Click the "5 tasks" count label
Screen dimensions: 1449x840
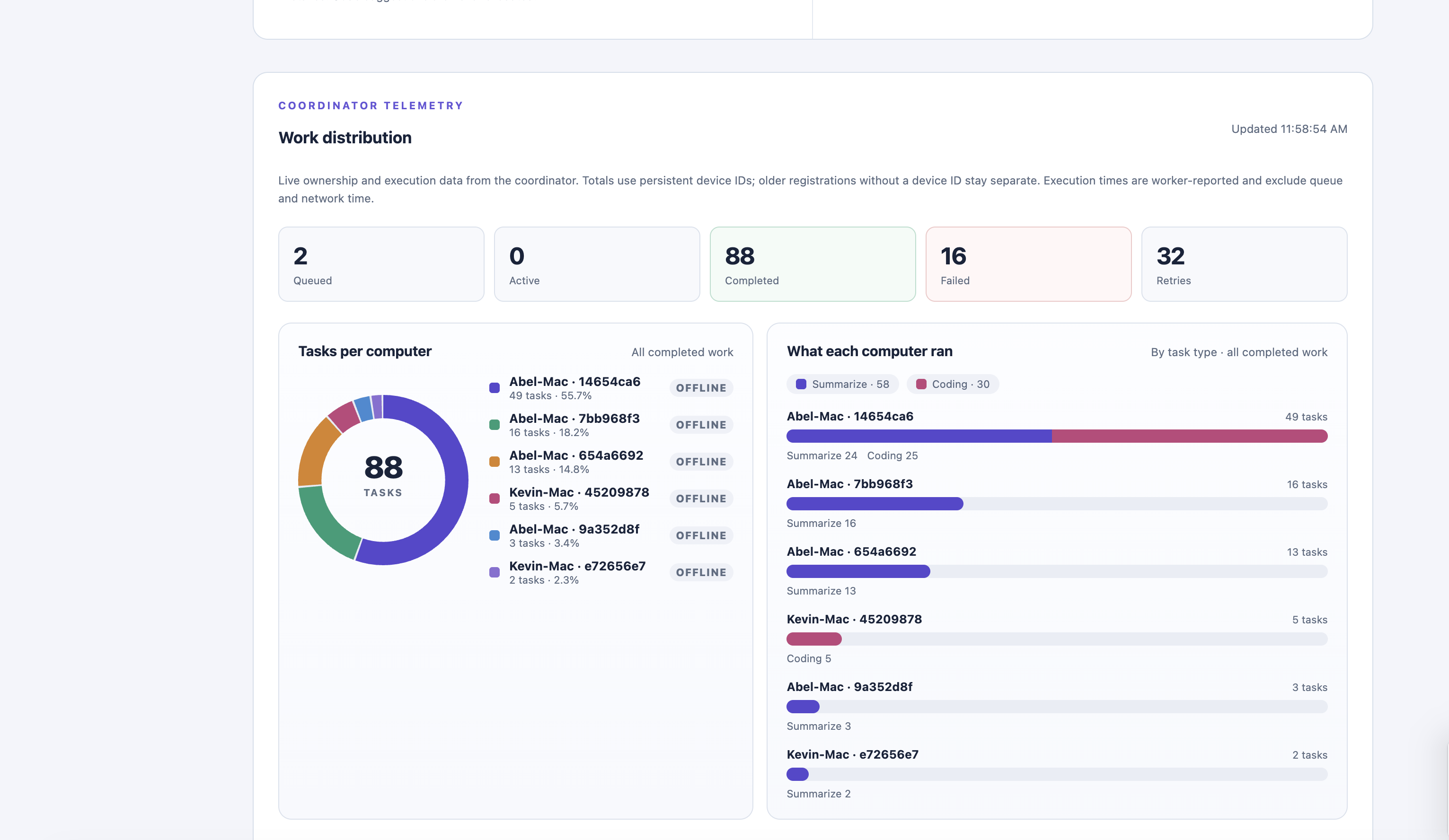[1310, 620]
